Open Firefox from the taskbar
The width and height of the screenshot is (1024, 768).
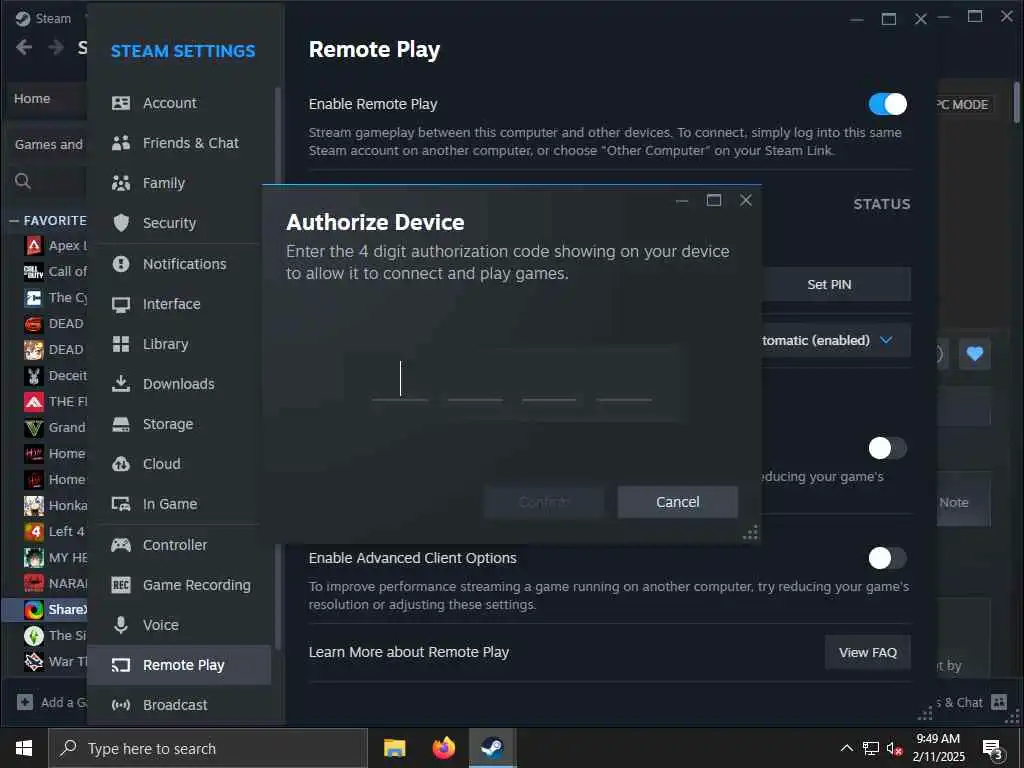click(443, 748)
